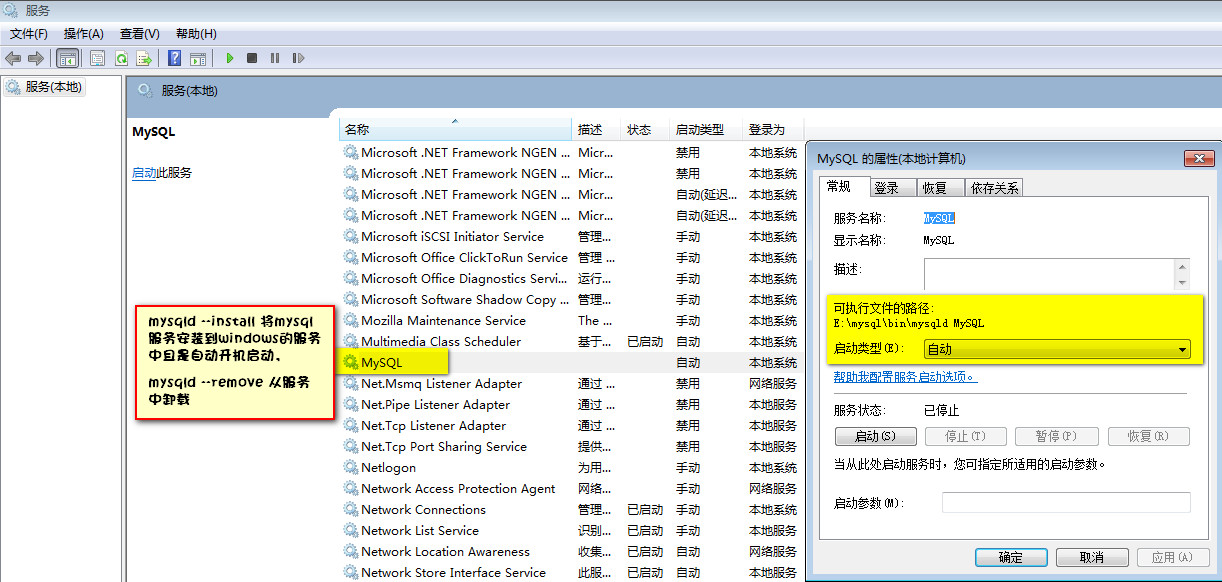Click the Export List toolbar icon
1222x582 pixels.
pyautogui.click(x=144, y=58)
